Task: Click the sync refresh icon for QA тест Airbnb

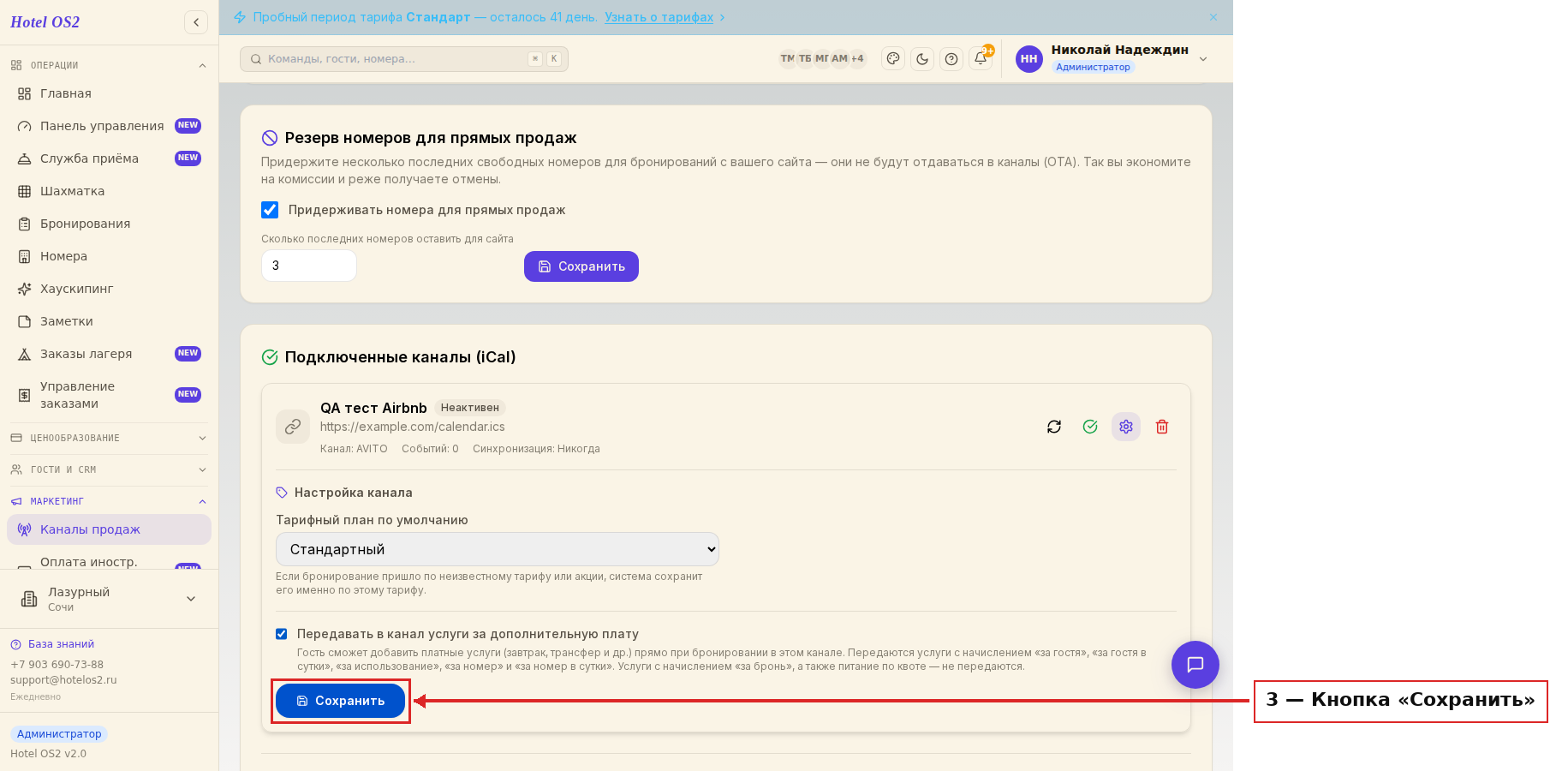Action: click(x=1054, y=427)
